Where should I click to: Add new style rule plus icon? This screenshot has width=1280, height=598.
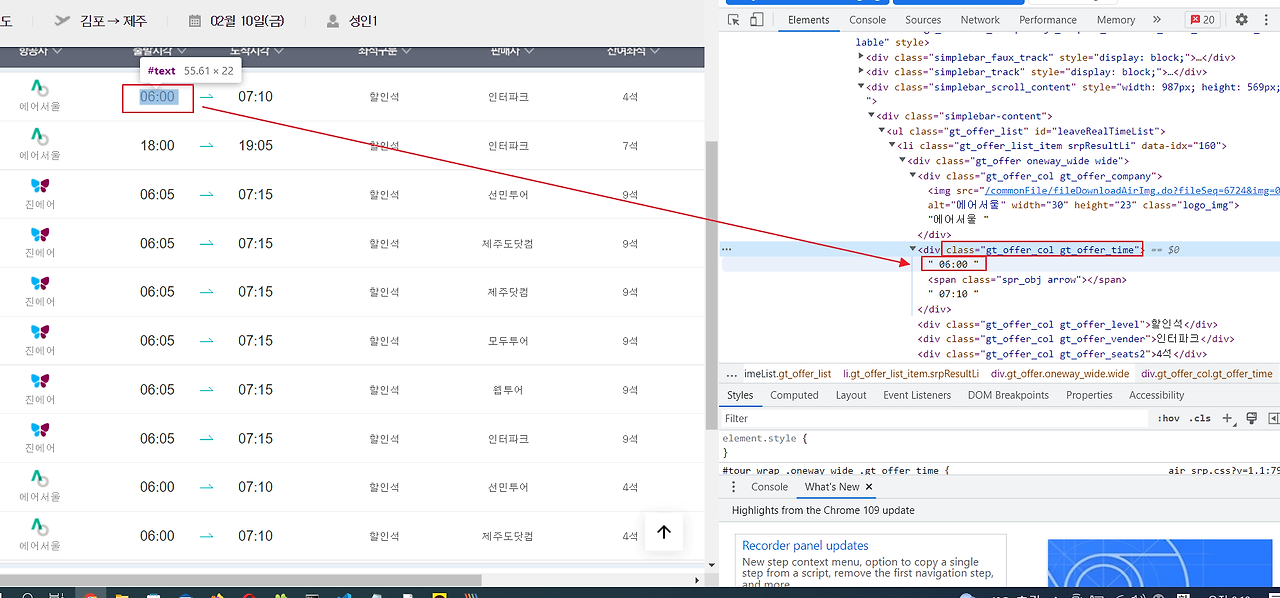1228,418
